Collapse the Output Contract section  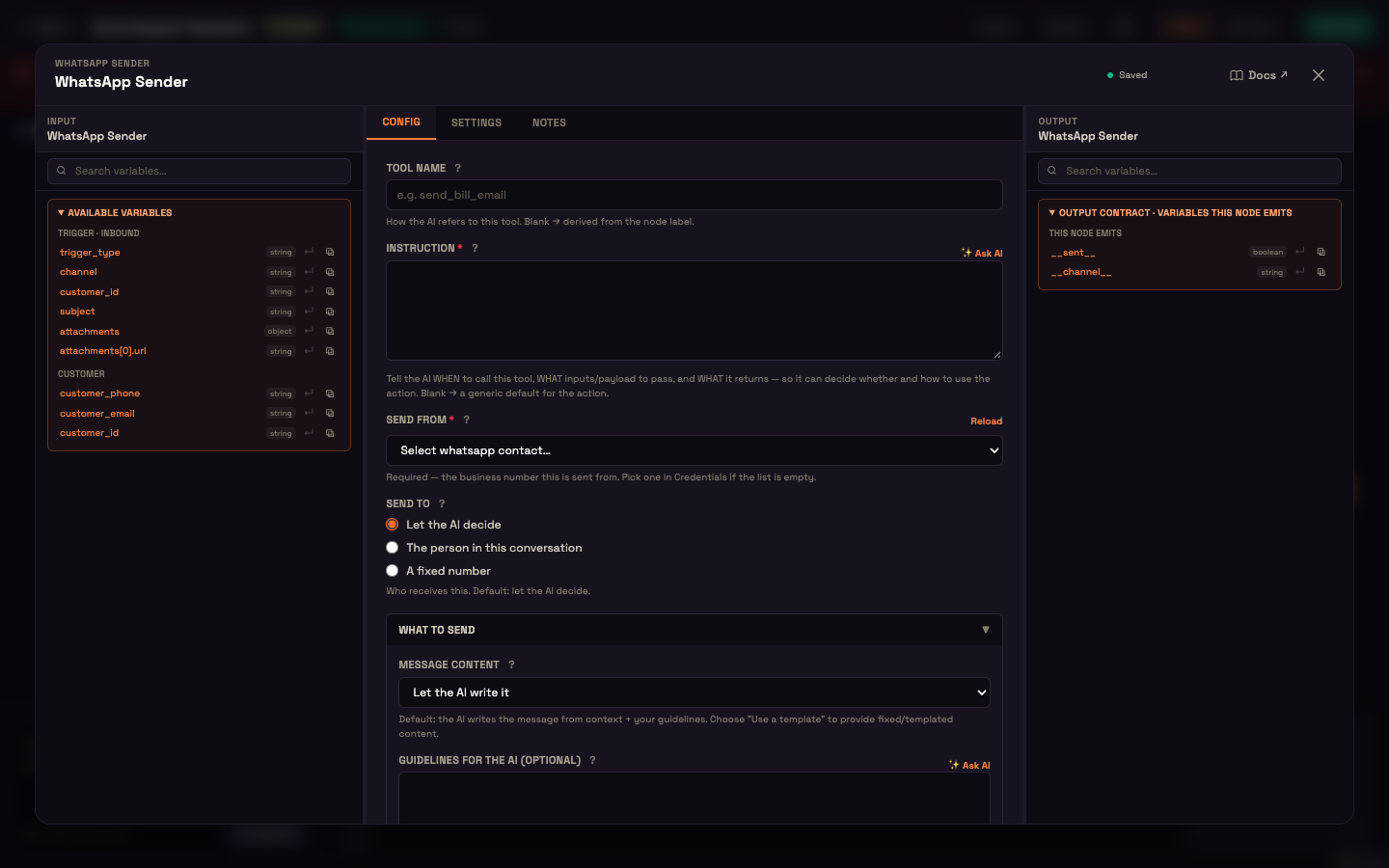coord(1170,212)
